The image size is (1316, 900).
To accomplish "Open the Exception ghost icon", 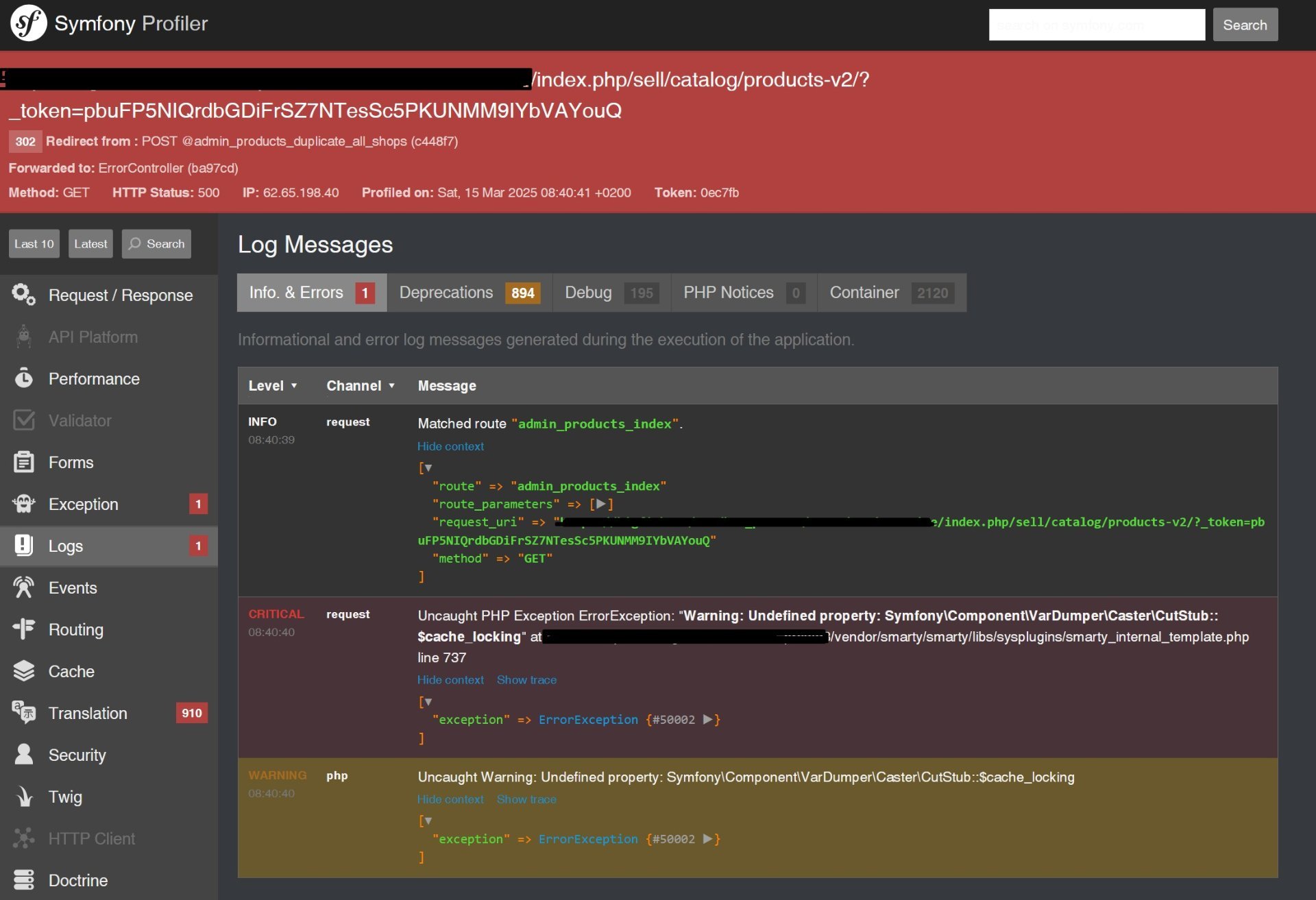I will click(x=23, y=504).
